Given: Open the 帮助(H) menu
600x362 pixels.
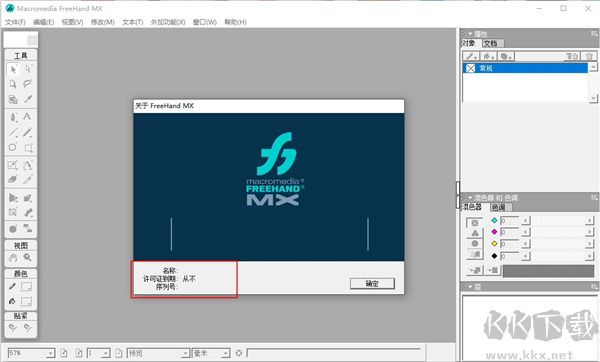Looking at the screenshot, I should [235, 22].
